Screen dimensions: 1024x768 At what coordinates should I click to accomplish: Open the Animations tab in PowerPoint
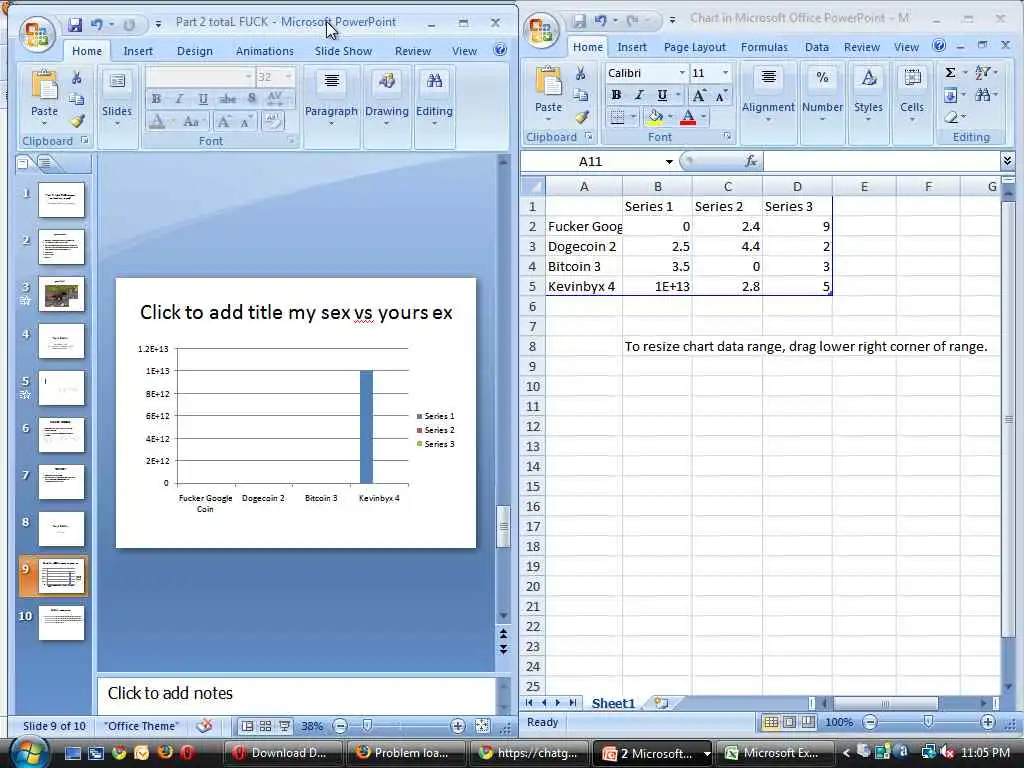[264, 51]
